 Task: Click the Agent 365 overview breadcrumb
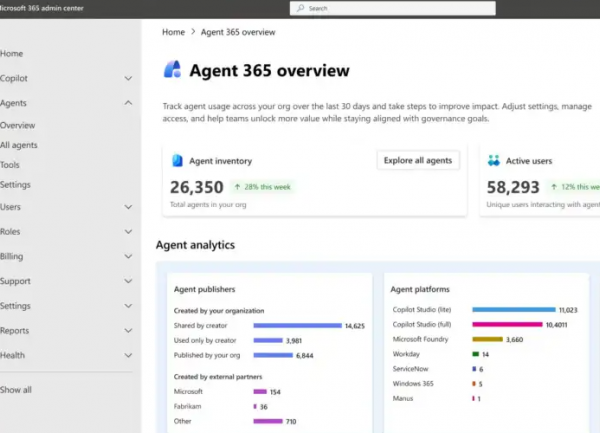pos(238,32)
